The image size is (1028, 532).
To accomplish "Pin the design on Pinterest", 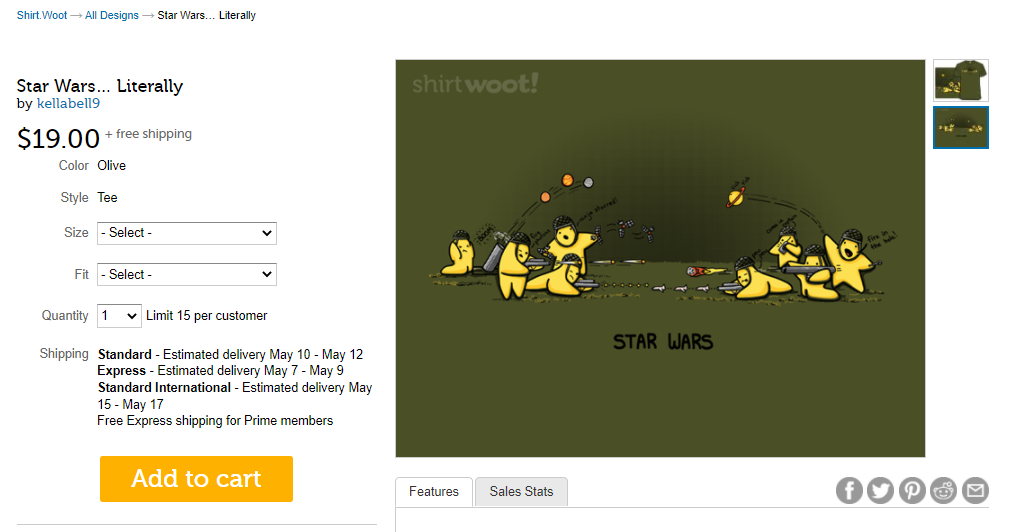I will (x=912, y=490).
